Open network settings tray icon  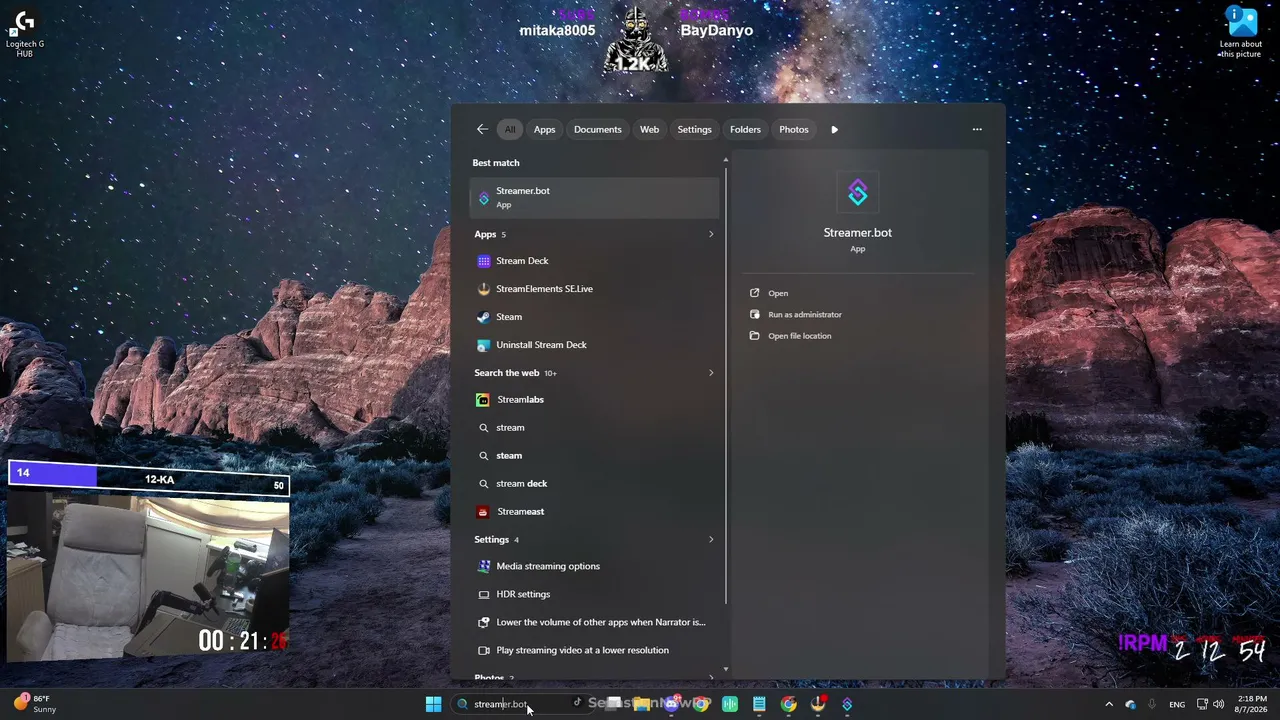pos(1202,704)
